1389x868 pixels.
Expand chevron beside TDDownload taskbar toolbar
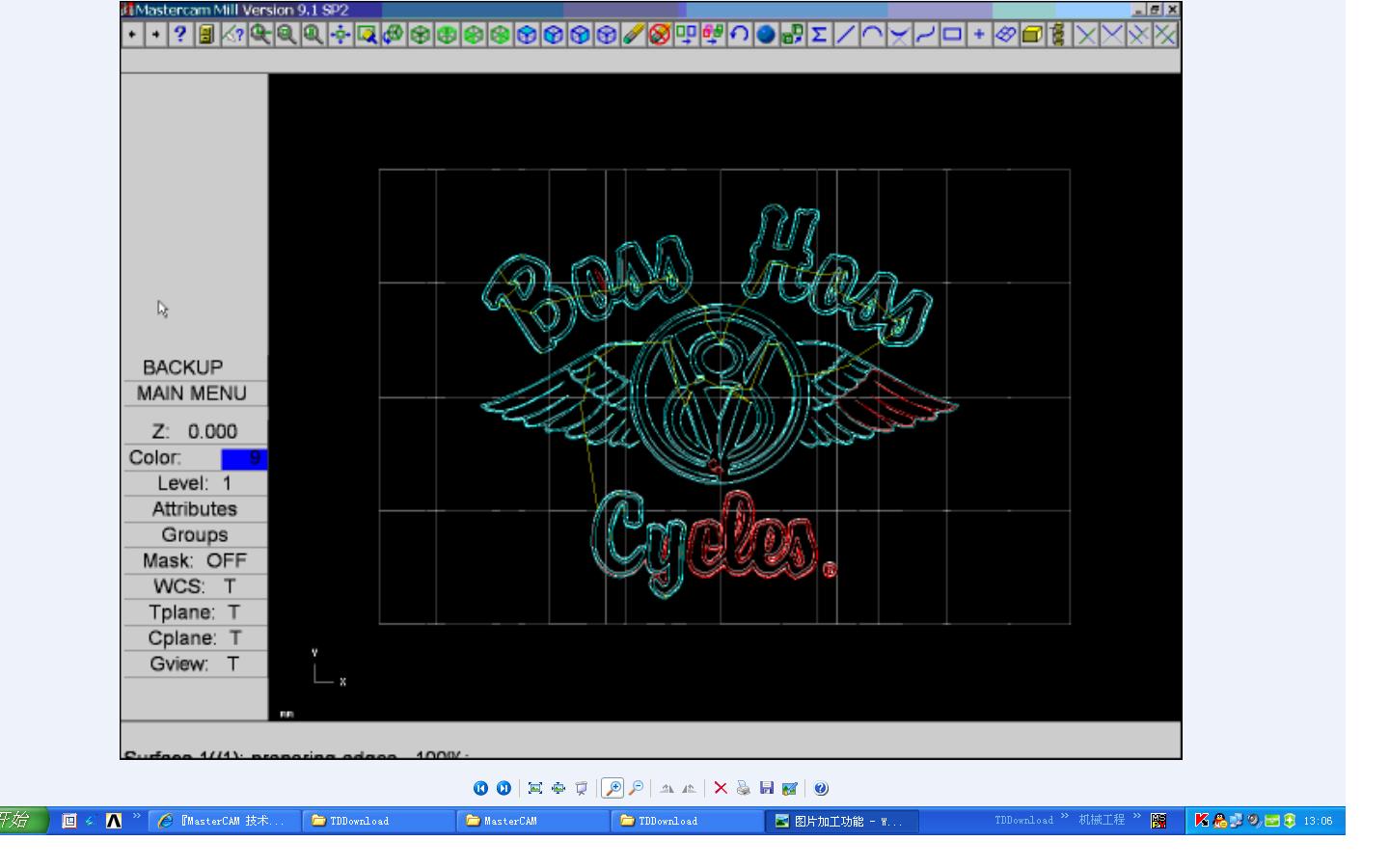1065,817
